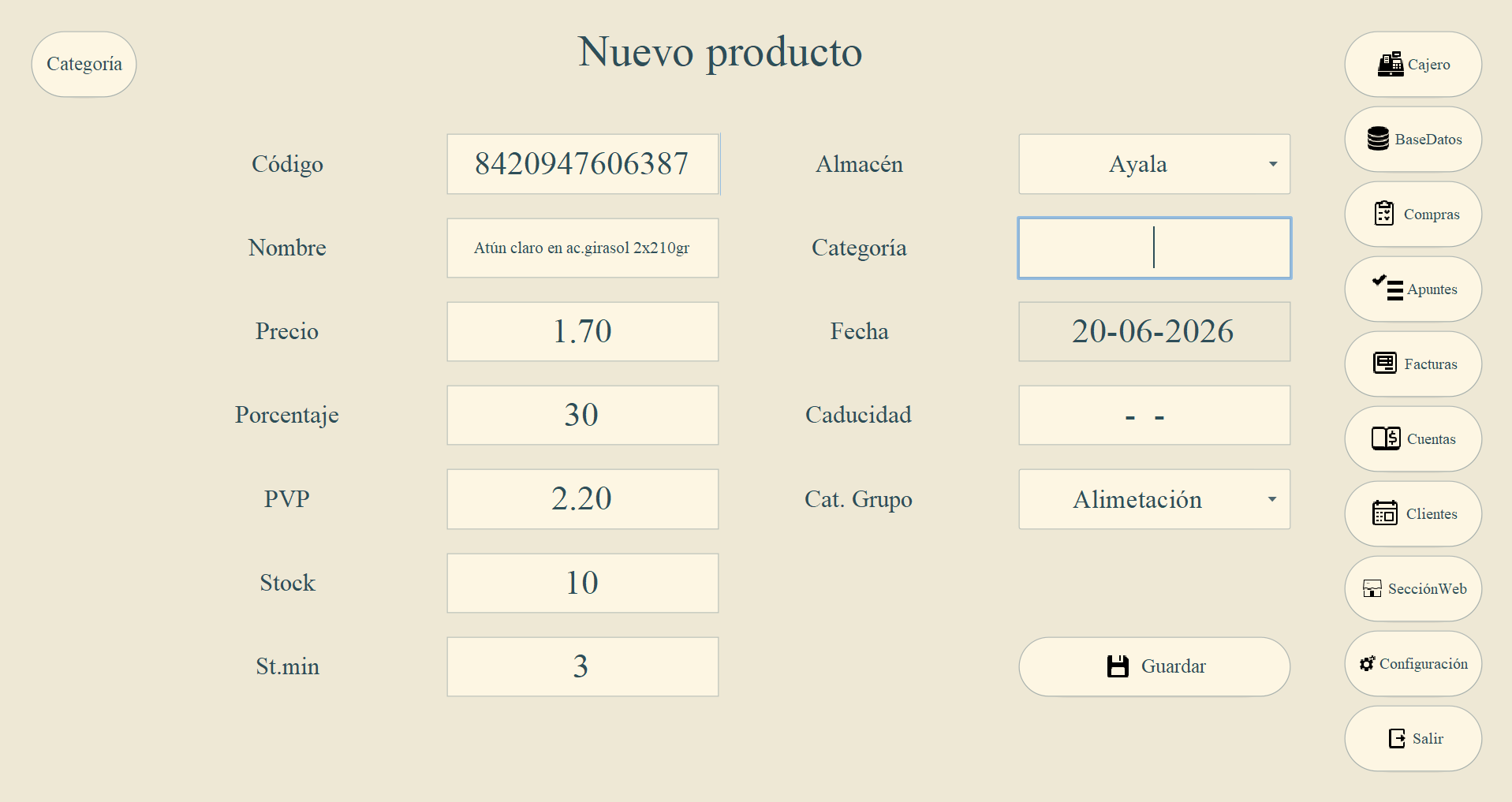
Task: Click the Precio field showing 1.70
Action: point(583,331)
